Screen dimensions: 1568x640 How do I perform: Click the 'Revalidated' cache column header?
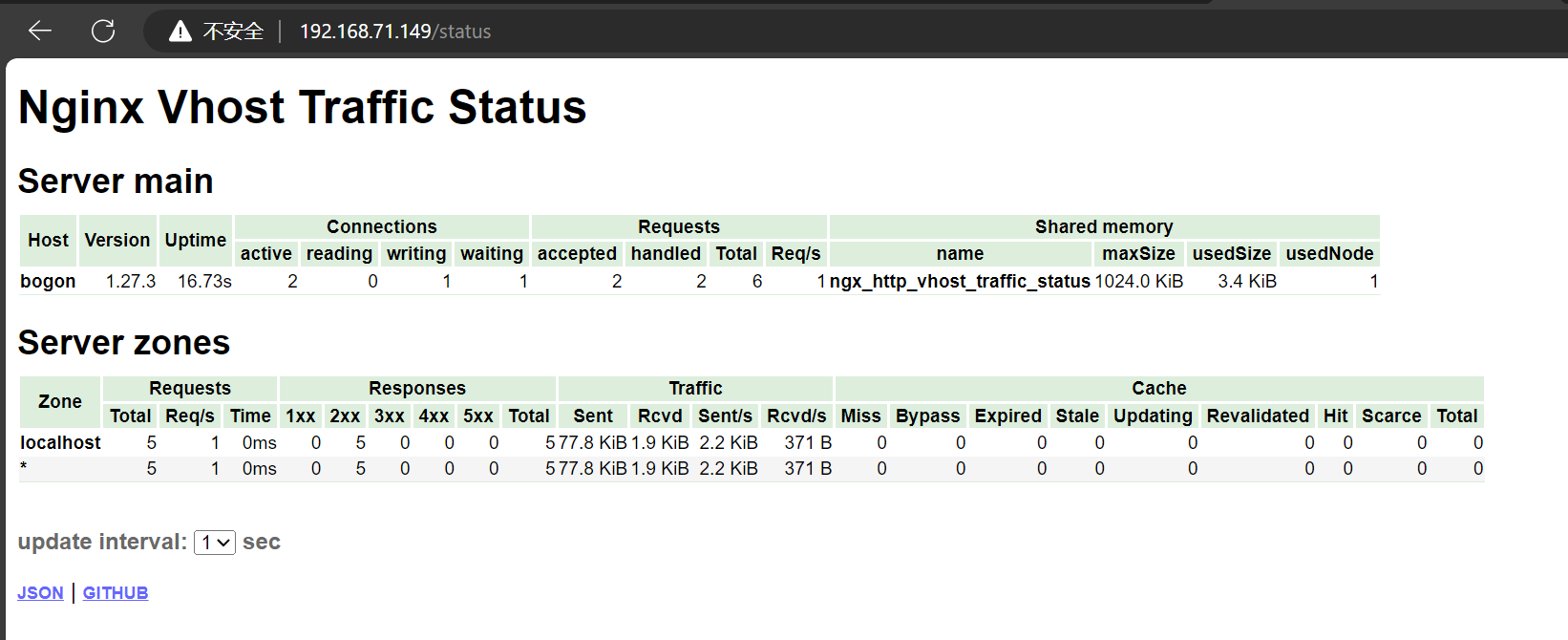[1258, 416]
